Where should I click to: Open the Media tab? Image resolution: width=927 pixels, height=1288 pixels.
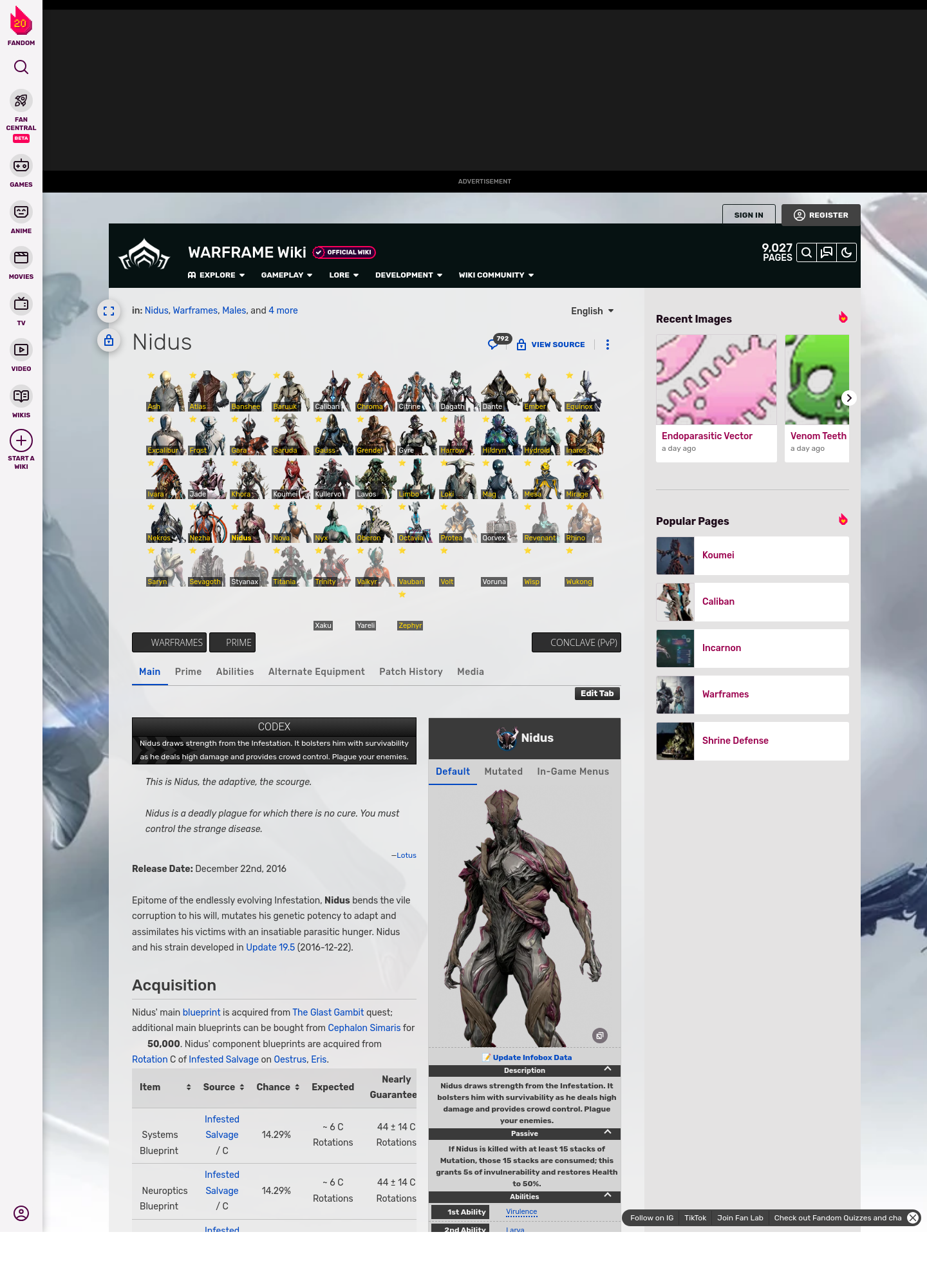tap(471, 672)
